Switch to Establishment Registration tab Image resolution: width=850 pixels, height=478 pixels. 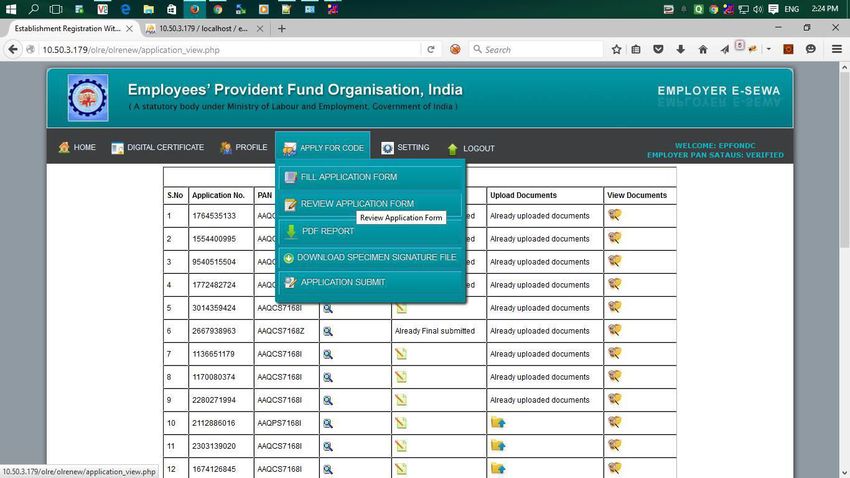70,28
